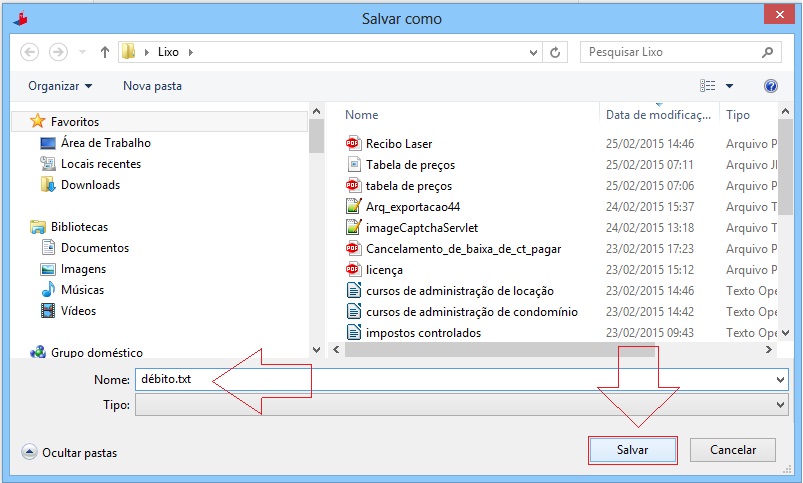Click the Up one level arrow
This screenshot has width=803, height=483.
pyautogui.click(x=103, y=52)
